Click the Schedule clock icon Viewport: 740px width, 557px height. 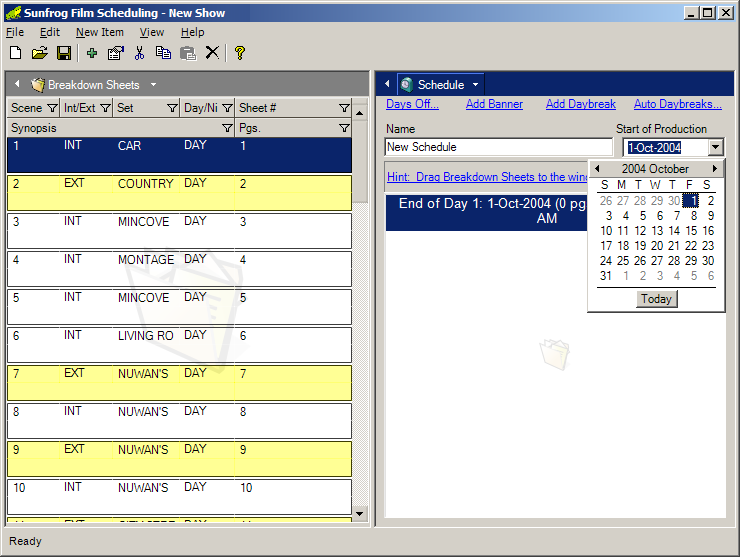point(406,84)
